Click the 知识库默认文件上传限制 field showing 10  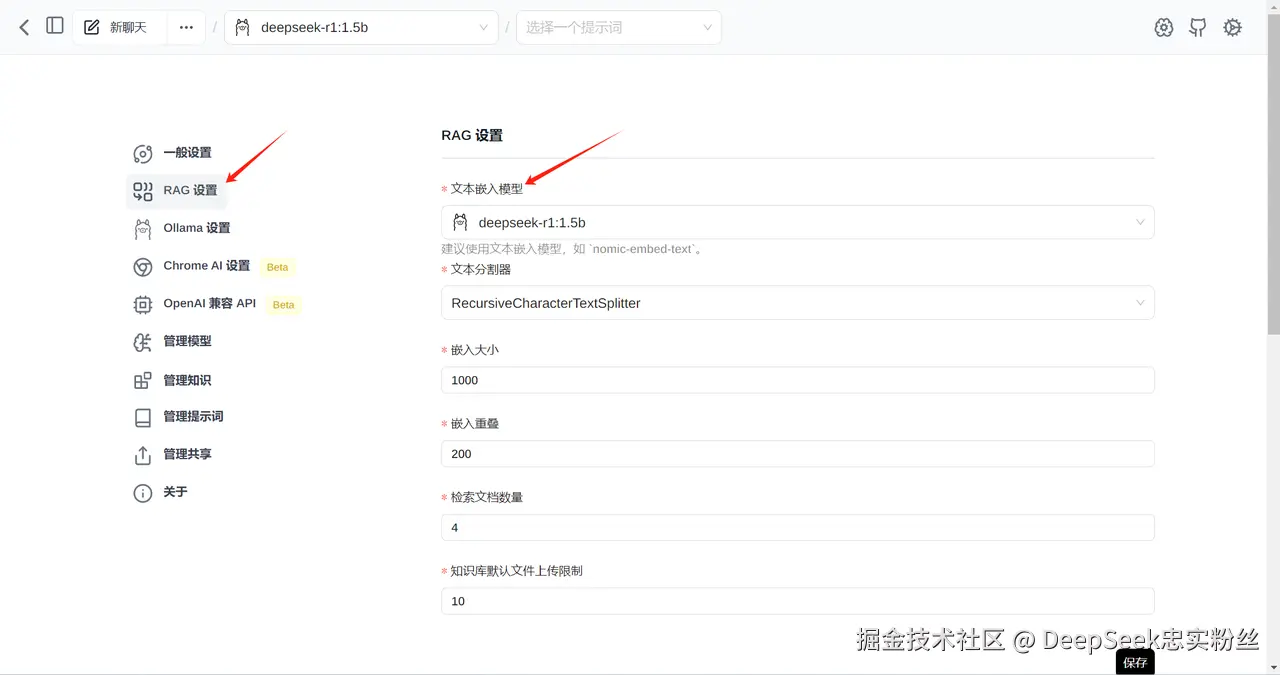click(798, 601)
